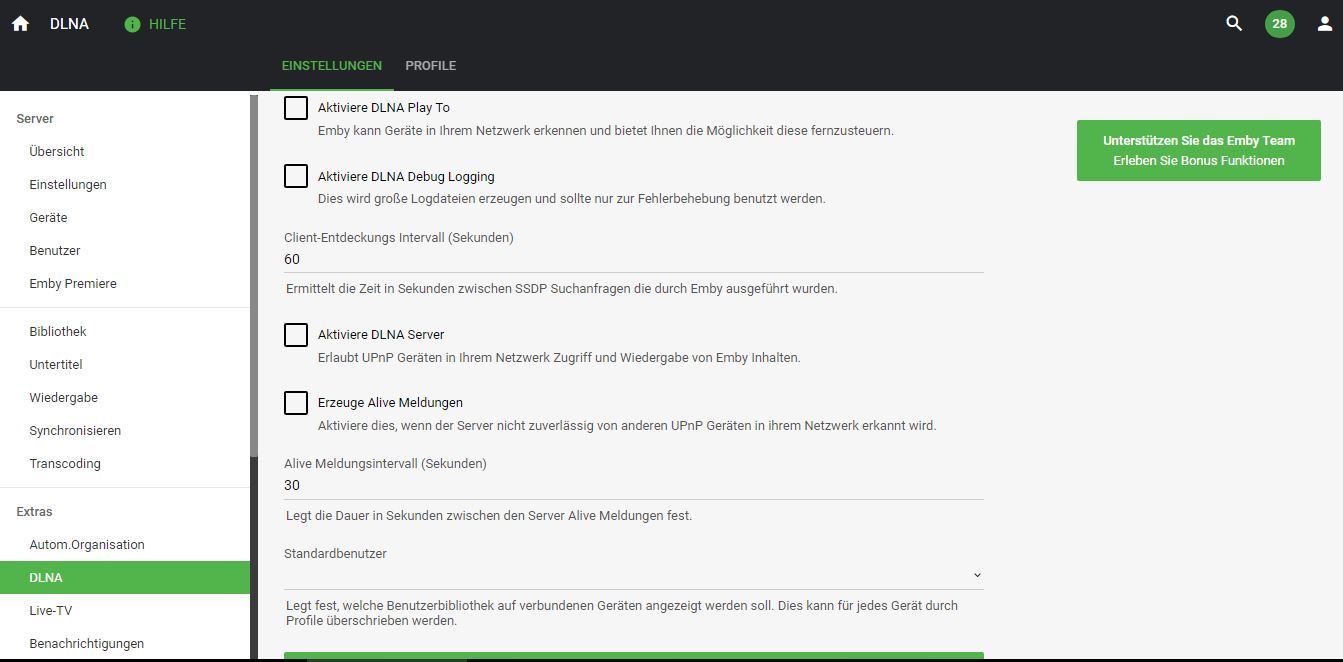Open Untertitel settings in the sidebar
This screenshot has width=1343, height=662.
125,365
